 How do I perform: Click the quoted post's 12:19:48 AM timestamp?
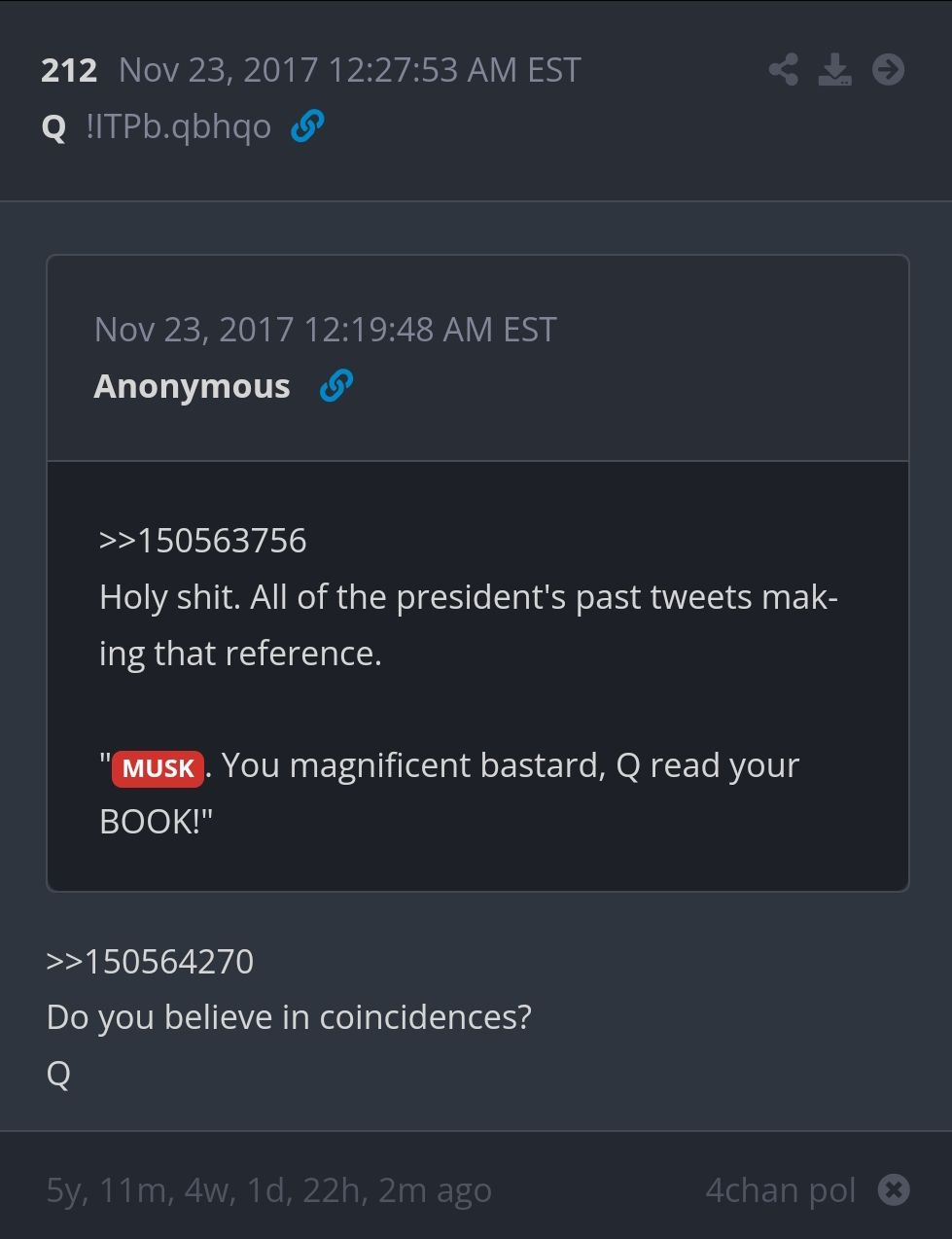click(325, 330)
